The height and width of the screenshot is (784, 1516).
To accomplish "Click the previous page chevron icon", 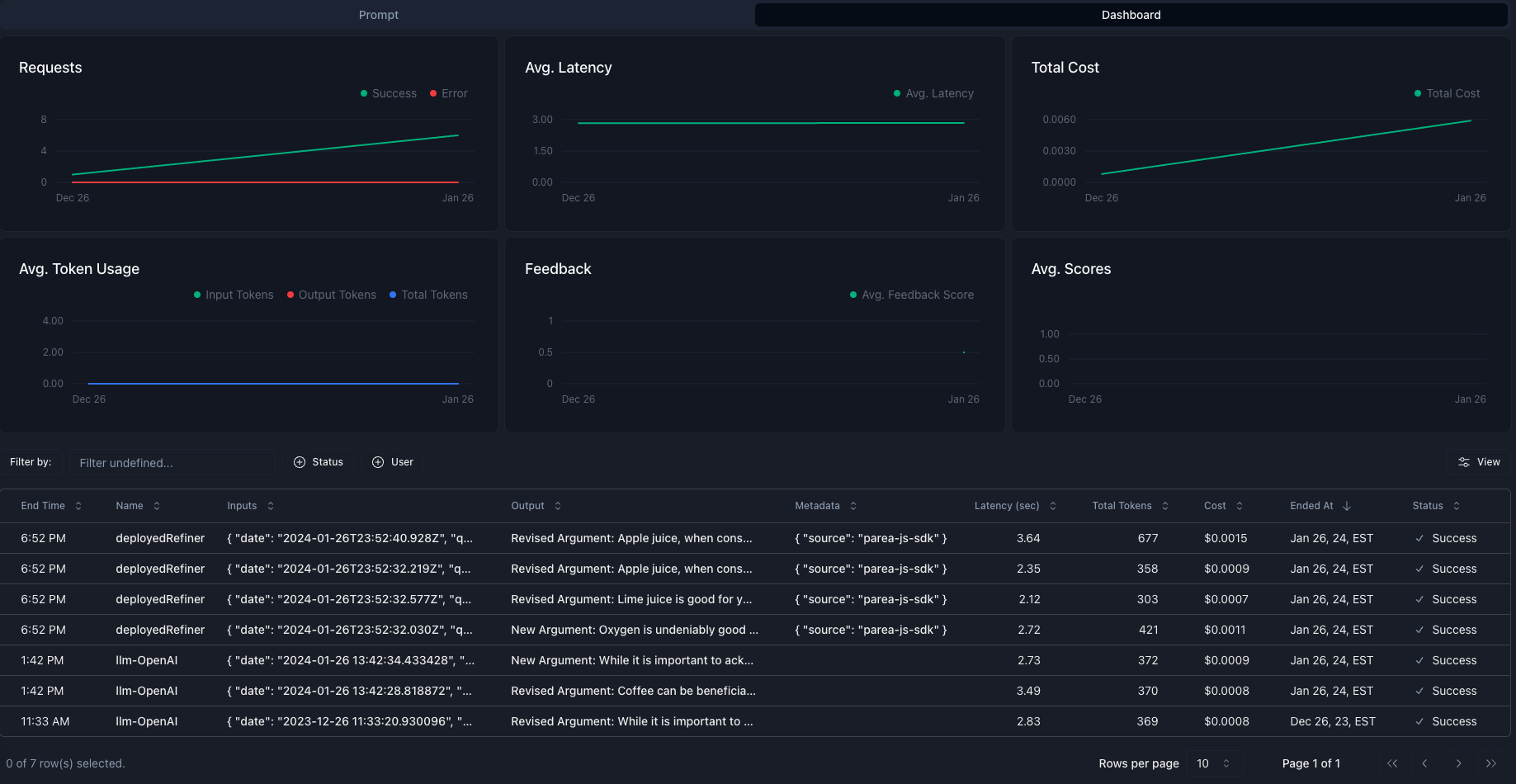I will (1425, 763).
